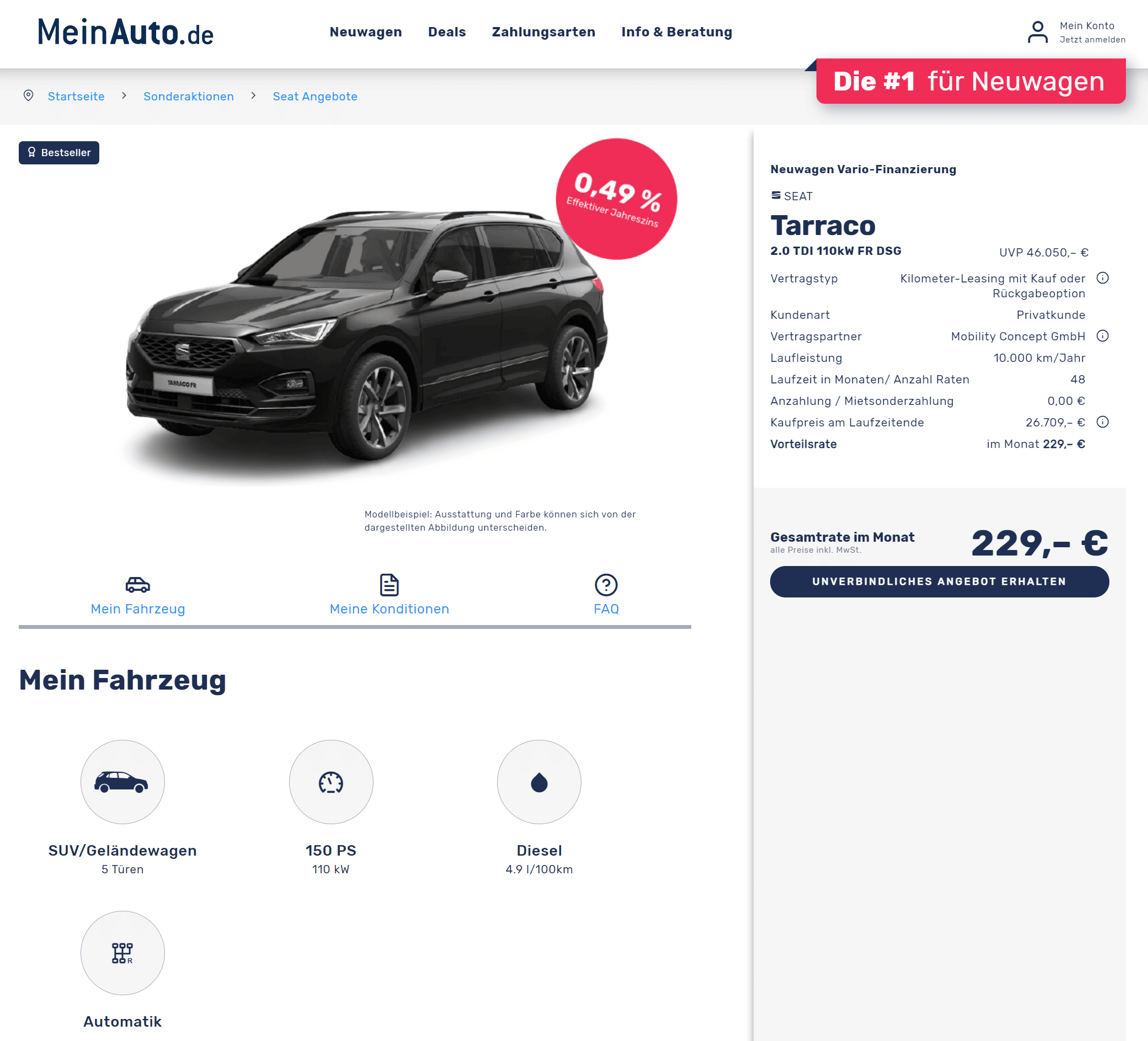Open the Zahlungsarten navigation menu
This screenshot has height=1041, width=1148.
coord(543,32)
